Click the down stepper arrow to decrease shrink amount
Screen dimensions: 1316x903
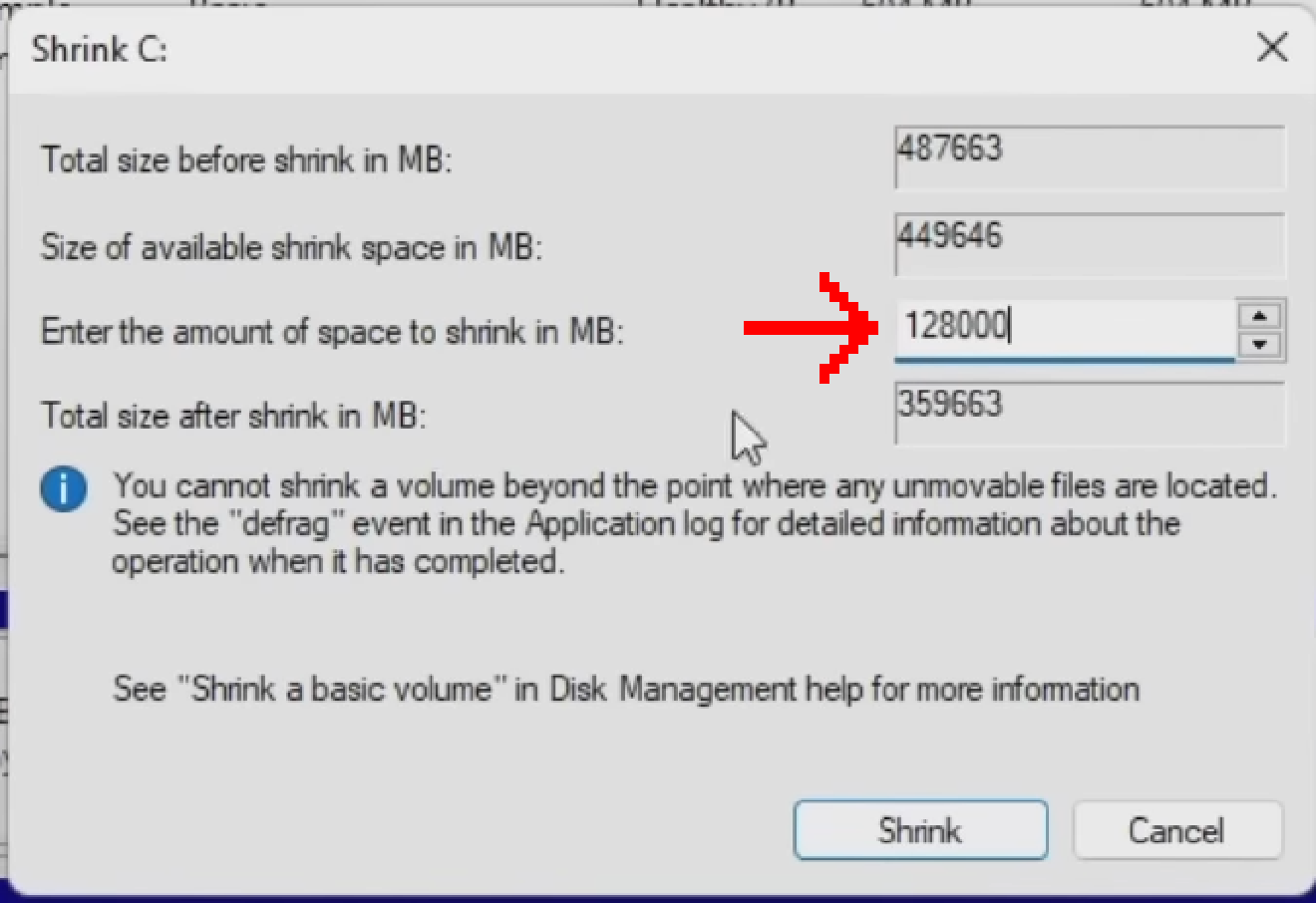[1259, 344]
